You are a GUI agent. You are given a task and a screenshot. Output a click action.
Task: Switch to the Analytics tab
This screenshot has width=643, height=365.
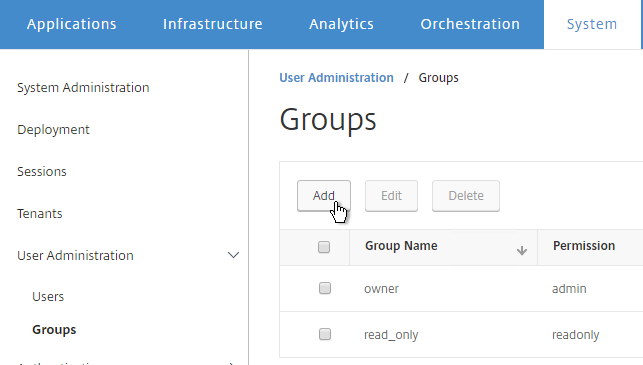pos(341,24)
